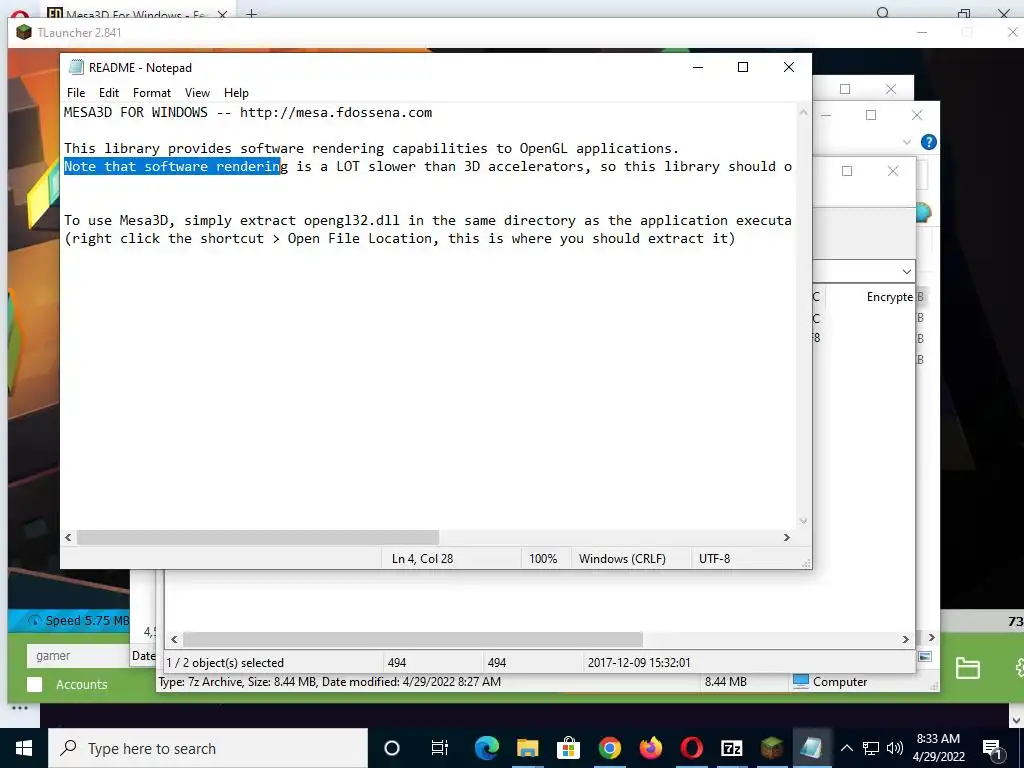Click the Notepad horizontal scrollbar right arrow
This screenshot has width=1024, height=768.
click(786, 537)
